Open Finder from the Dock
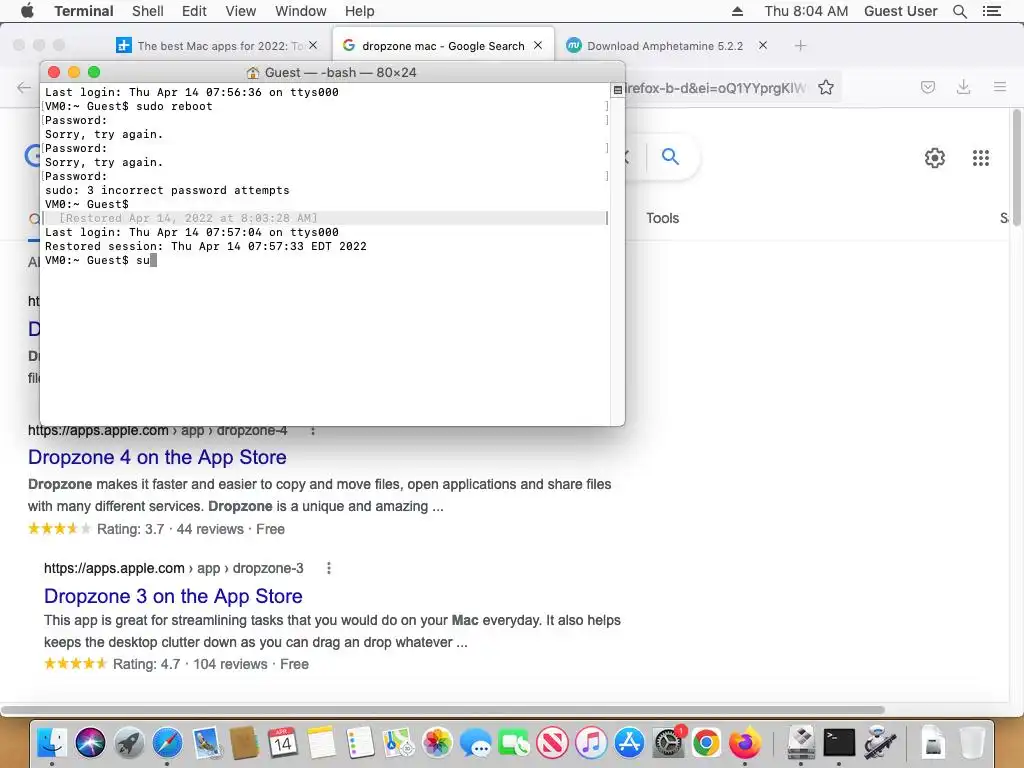 click(52, 743)
